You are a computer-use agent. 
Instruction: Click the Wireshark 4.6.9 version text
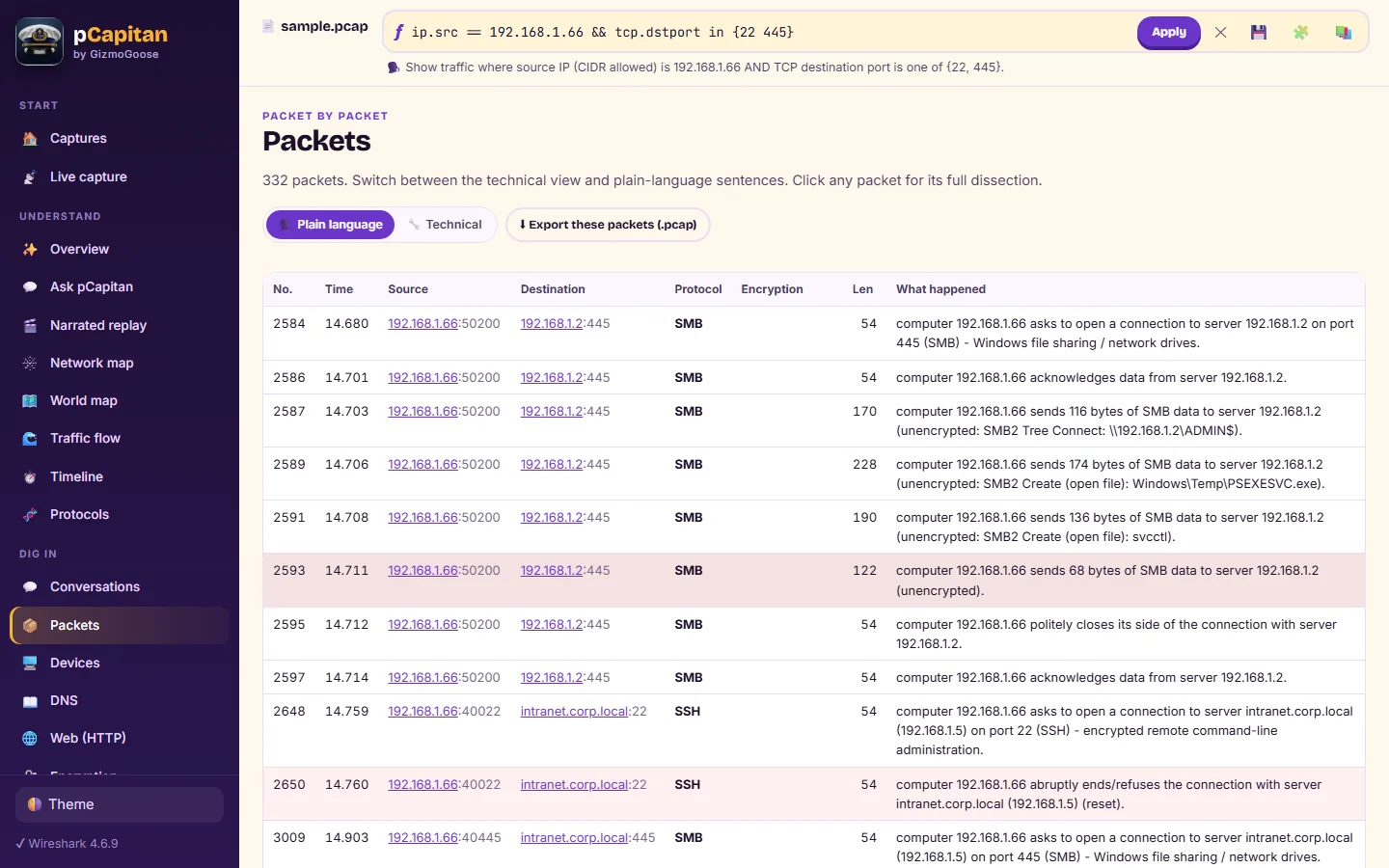[73, 844]
